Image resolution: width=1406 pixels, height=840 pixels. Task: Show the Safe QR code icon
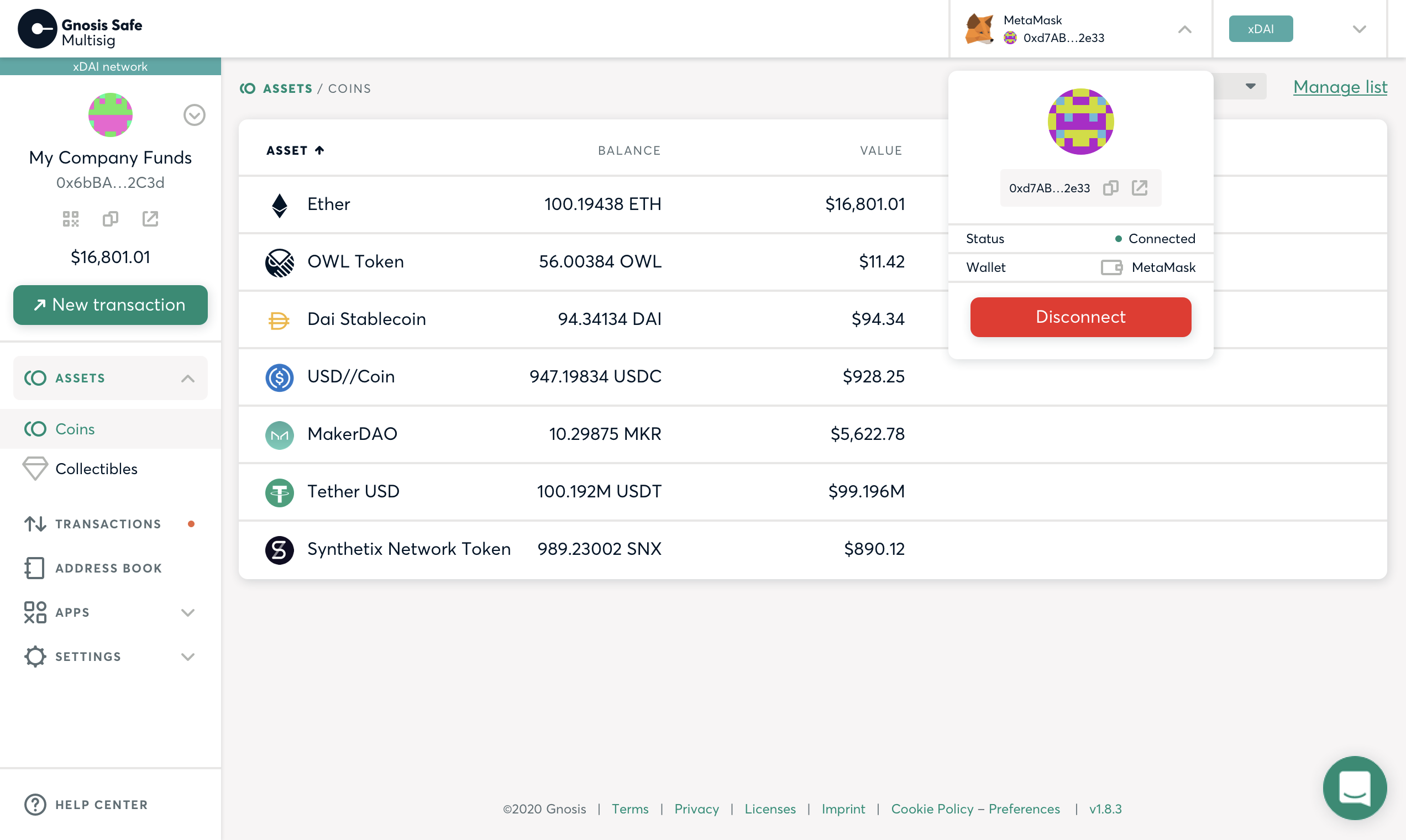coord(71,218)
